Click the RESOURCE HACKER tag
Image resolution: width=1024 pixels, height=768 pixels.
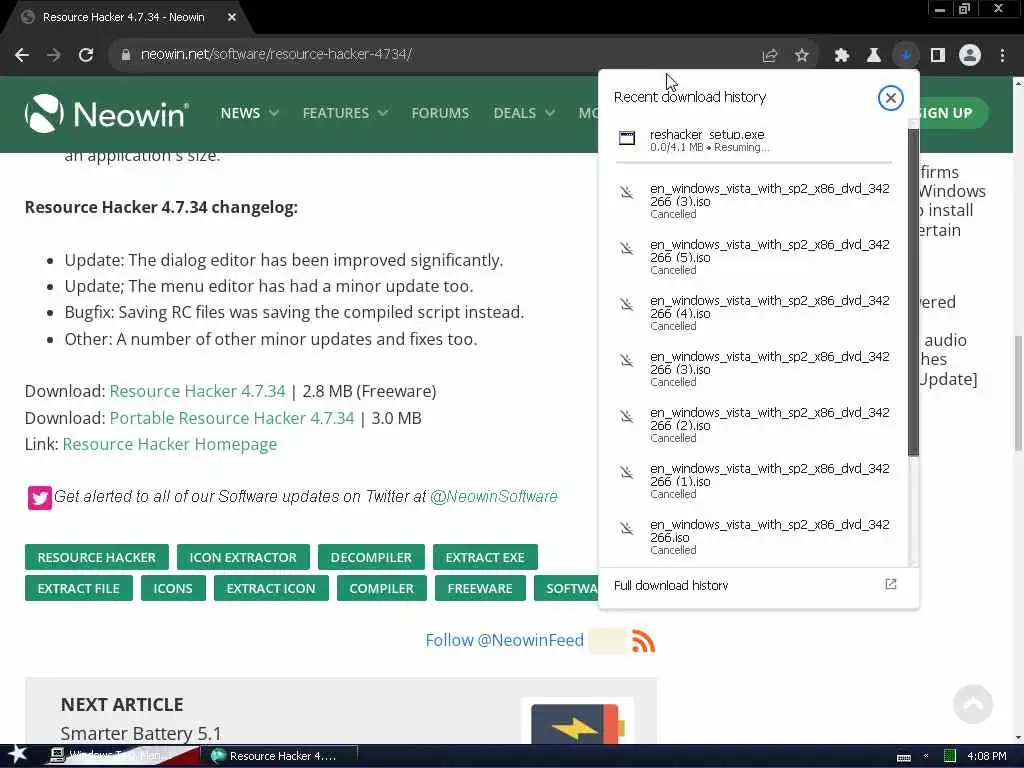point(97,557)
